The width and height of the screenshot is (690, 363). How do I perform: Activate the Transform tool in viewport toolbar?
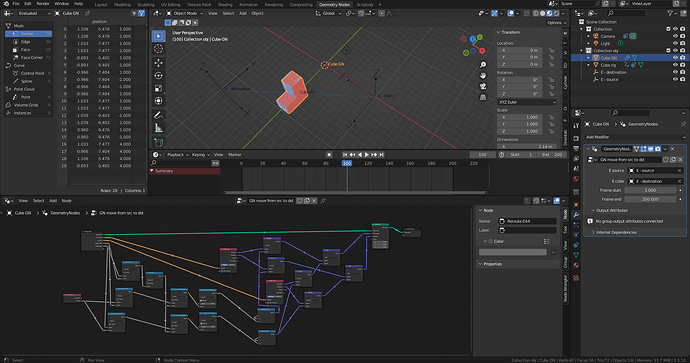(158, 101)
